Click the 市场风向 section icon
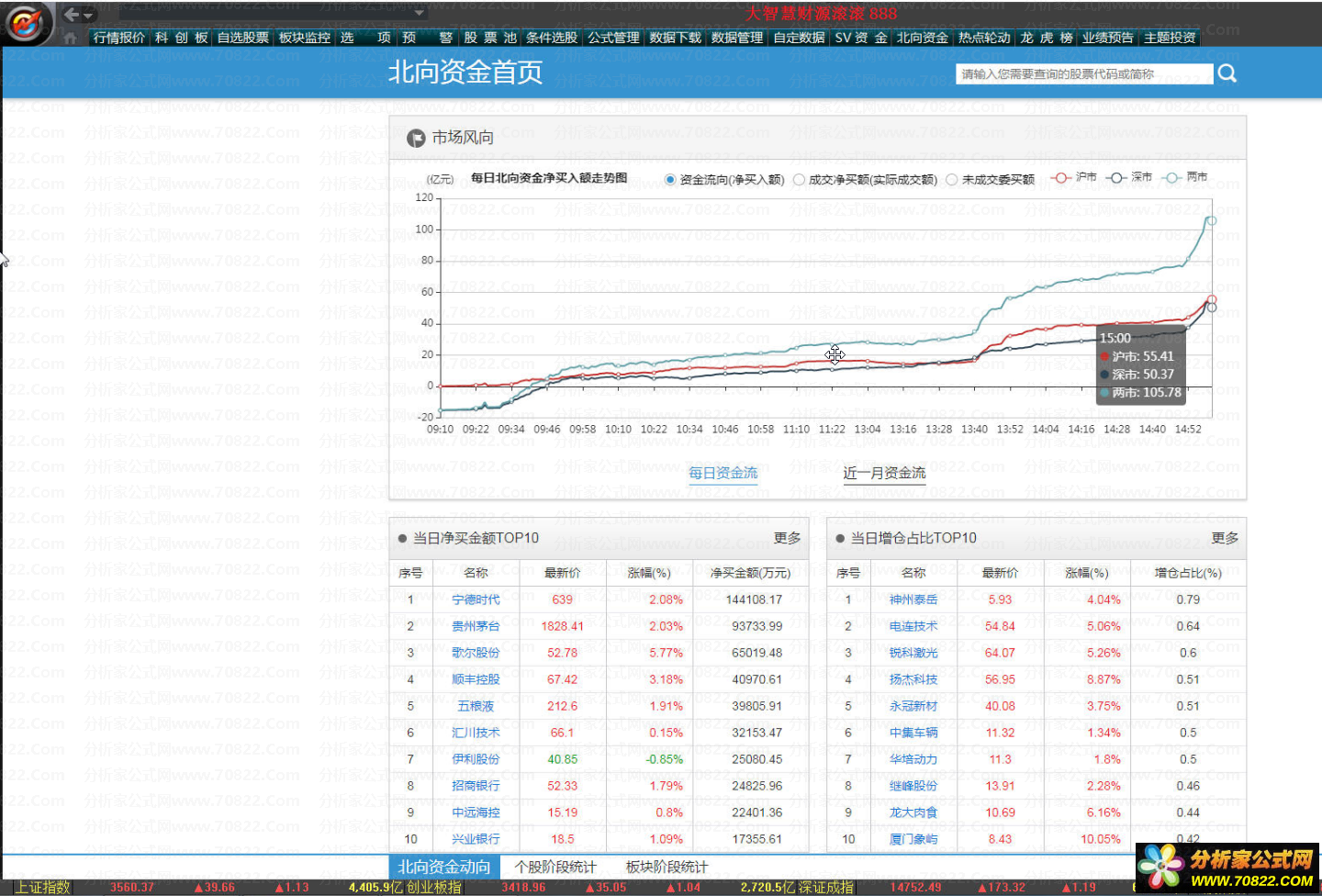This screenshot has width=1322, height=896. click(416, 138)
